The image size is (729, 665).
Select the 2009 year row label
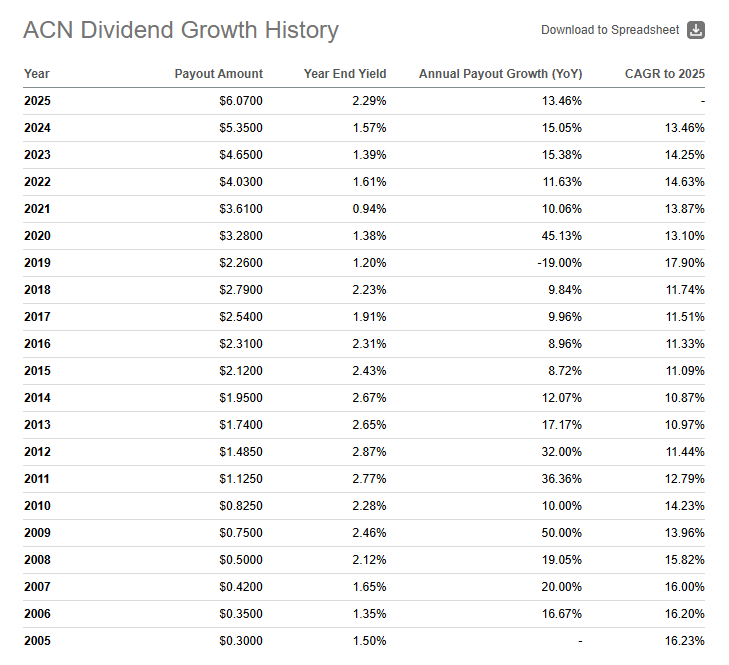tap(37, 532)
